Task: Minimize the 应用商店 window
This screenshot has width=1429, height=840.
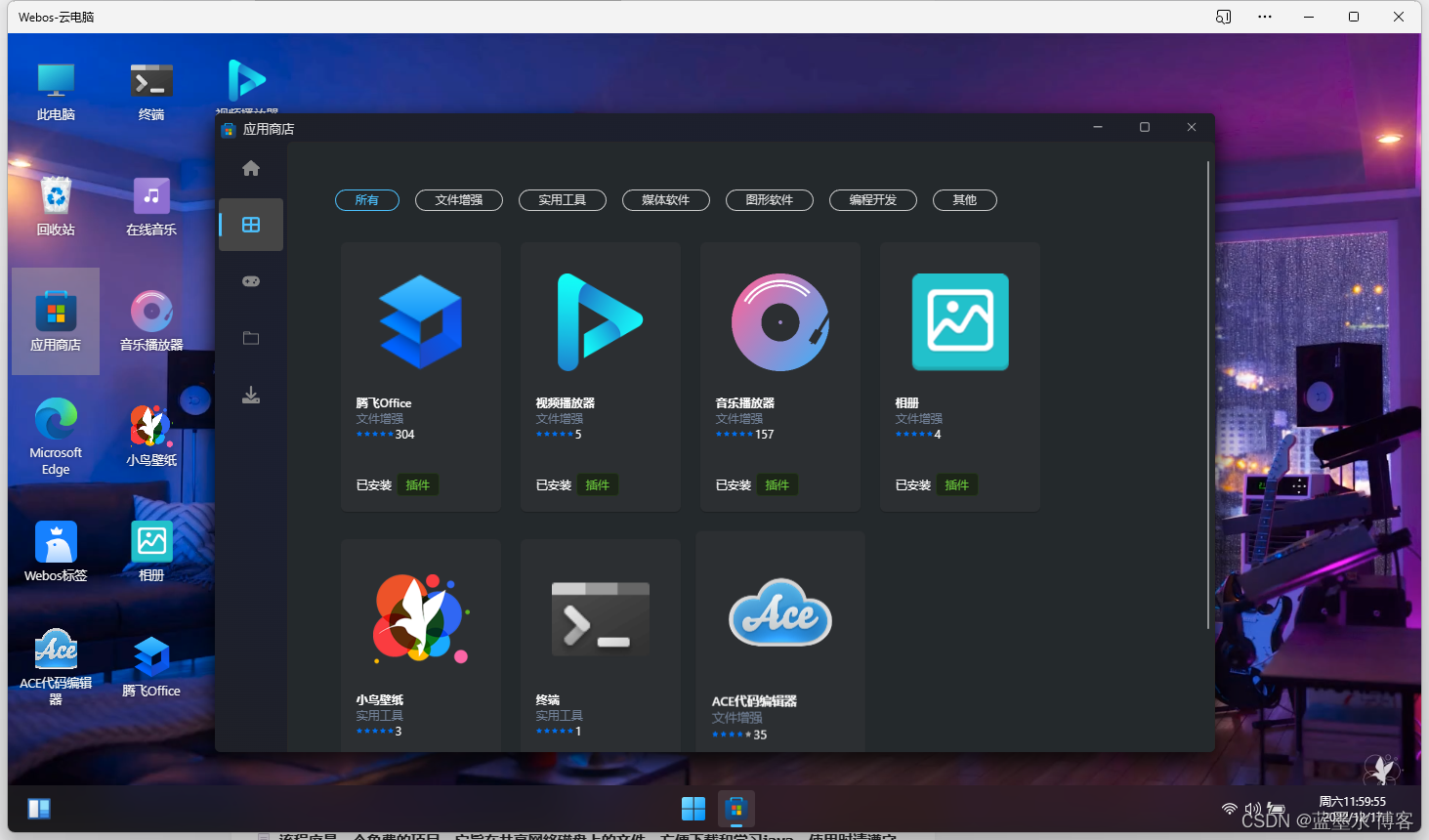Action: 1098,127
